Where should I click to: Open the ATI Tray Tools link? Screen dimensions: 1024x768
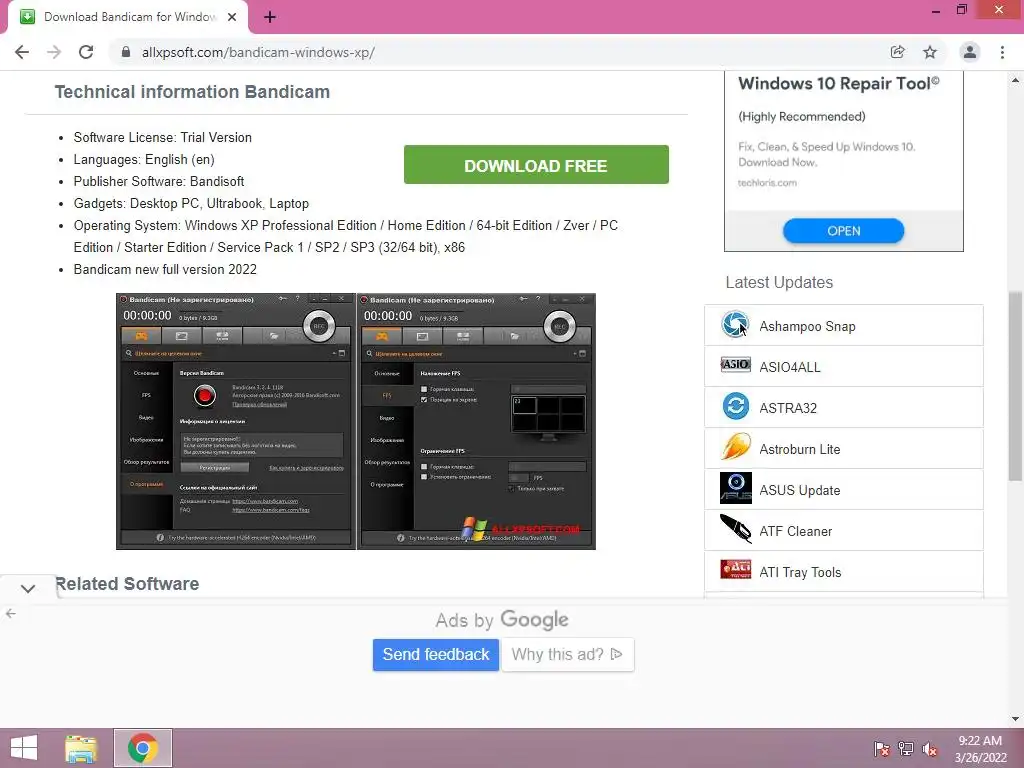click(x=800, y=573)
